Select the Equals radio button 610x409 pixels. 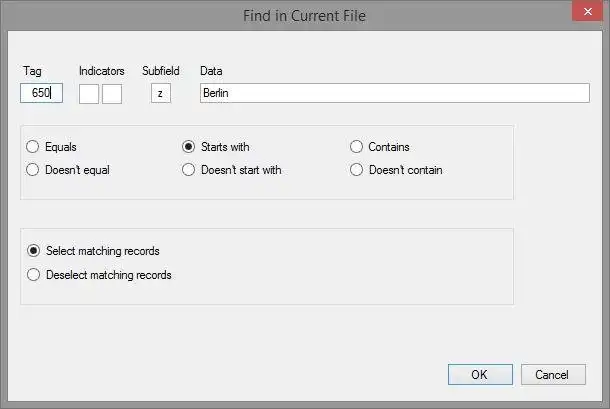click(x=34, y=147)
